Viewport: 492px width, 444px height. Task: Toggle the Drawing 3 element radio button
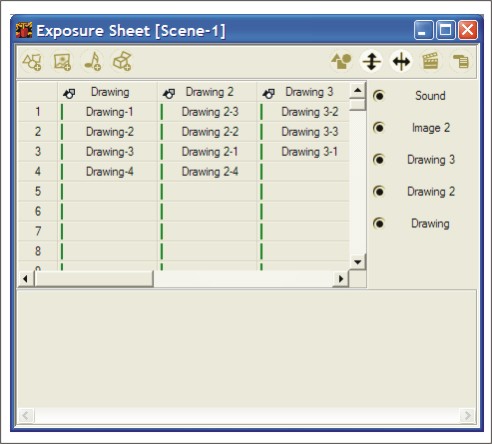pyautogui.click(x=379, y=160)
